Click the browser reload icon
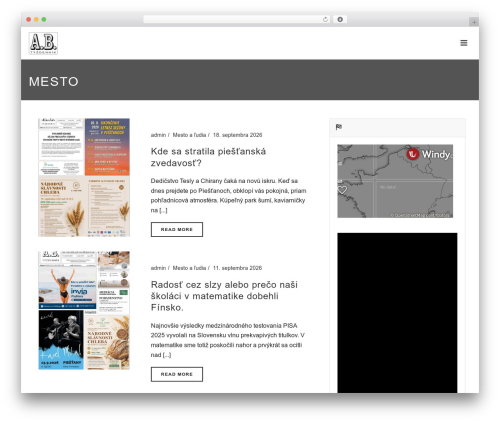 click(x=325, y=19)
